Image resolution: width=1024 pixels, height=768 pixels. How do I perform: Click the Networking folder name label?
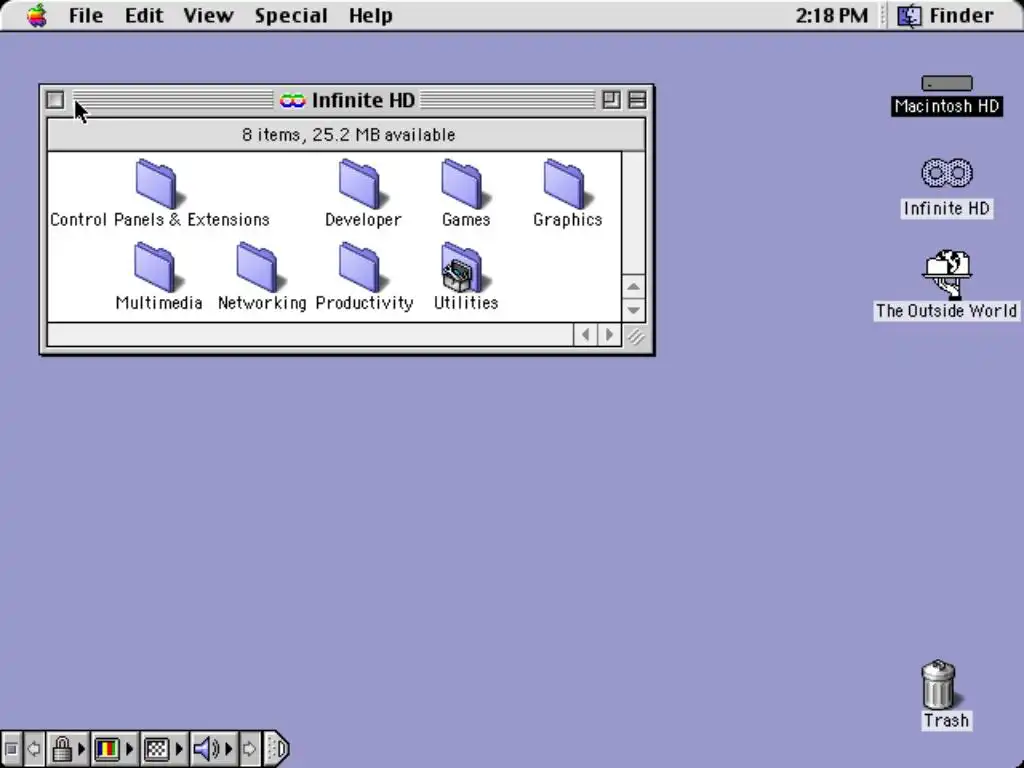tap(262, 302)
